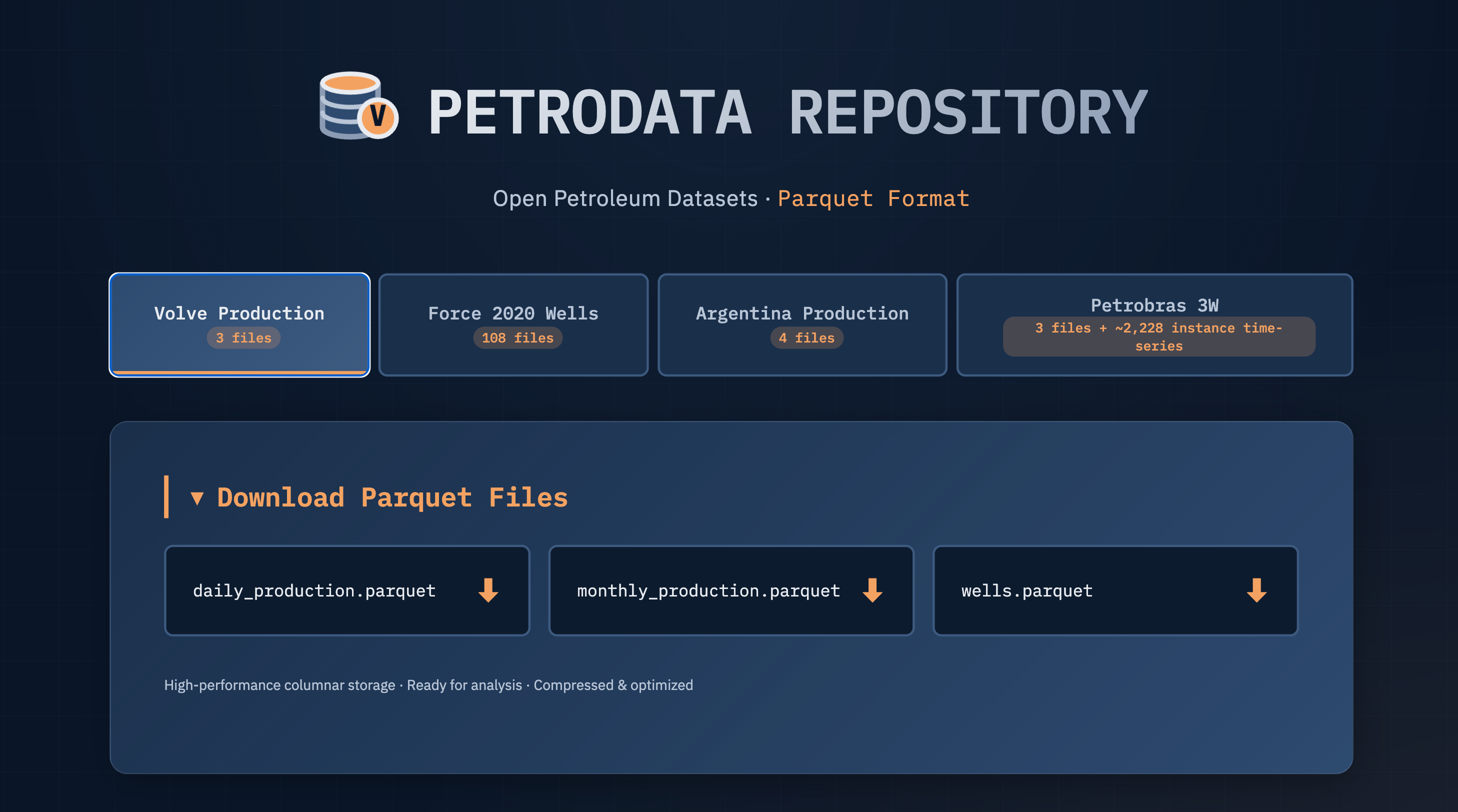Click the "Open Petroleum Datasets" subtitle text
The width and height of the screenshot is (1458, 812).
pos(625,198)
